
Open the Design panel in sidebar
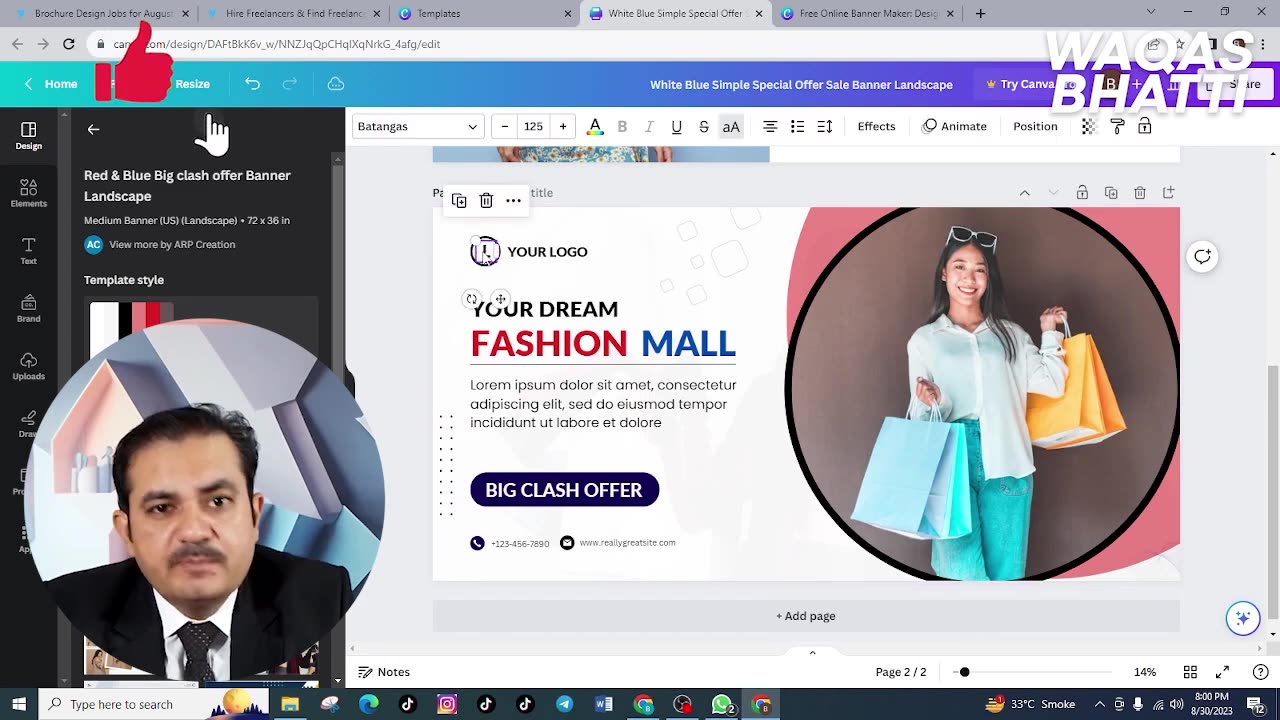coord(28,136)
